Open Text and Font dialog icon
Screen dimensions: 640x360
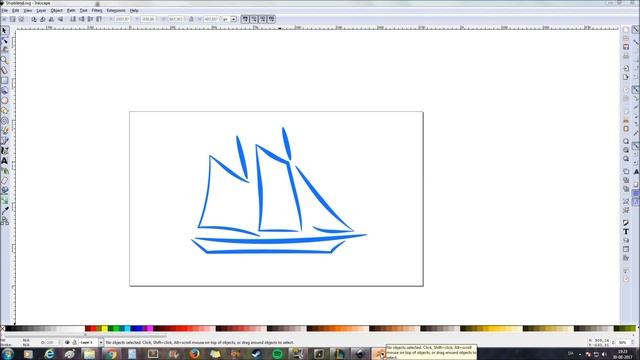[626, 231]
